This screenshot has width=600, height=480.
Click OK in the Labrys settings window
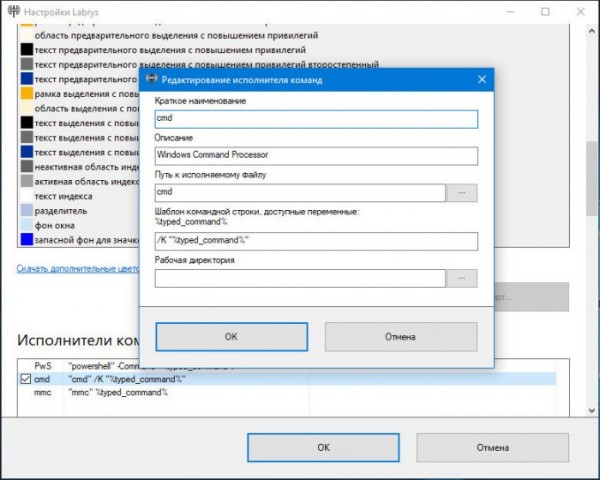323,447
